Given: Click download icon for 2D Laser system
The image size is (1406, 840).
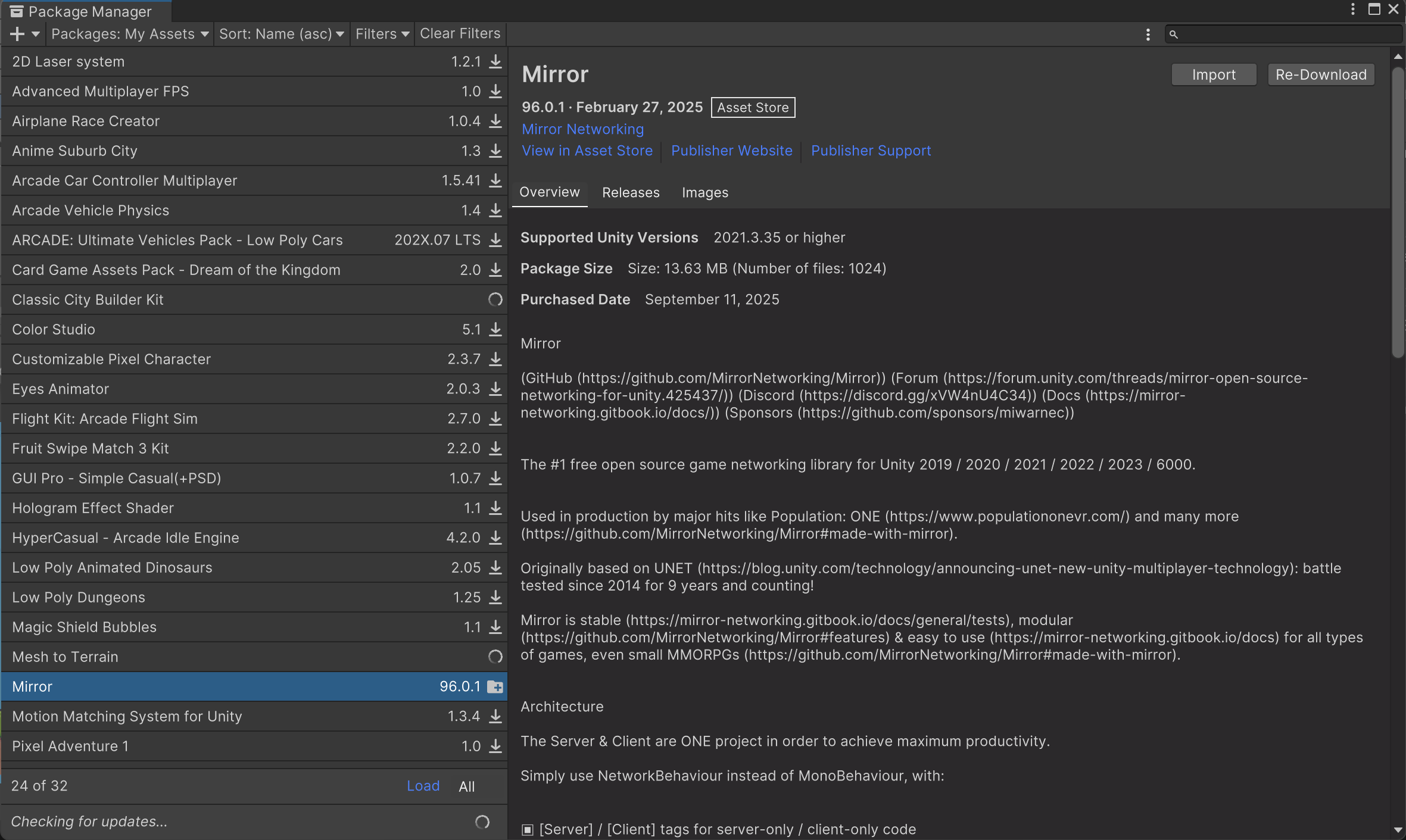Looking at the screenshot, I should coord(495,62).
